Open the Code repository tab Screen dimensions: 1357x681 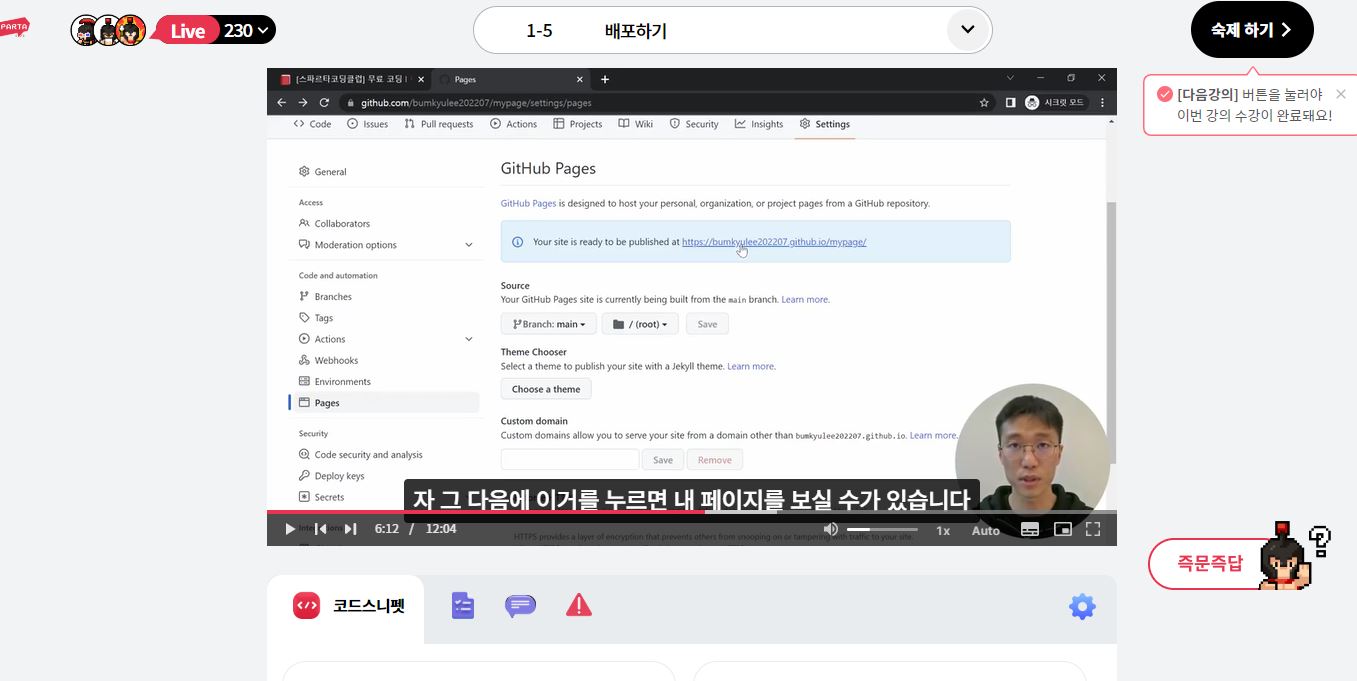312,124
